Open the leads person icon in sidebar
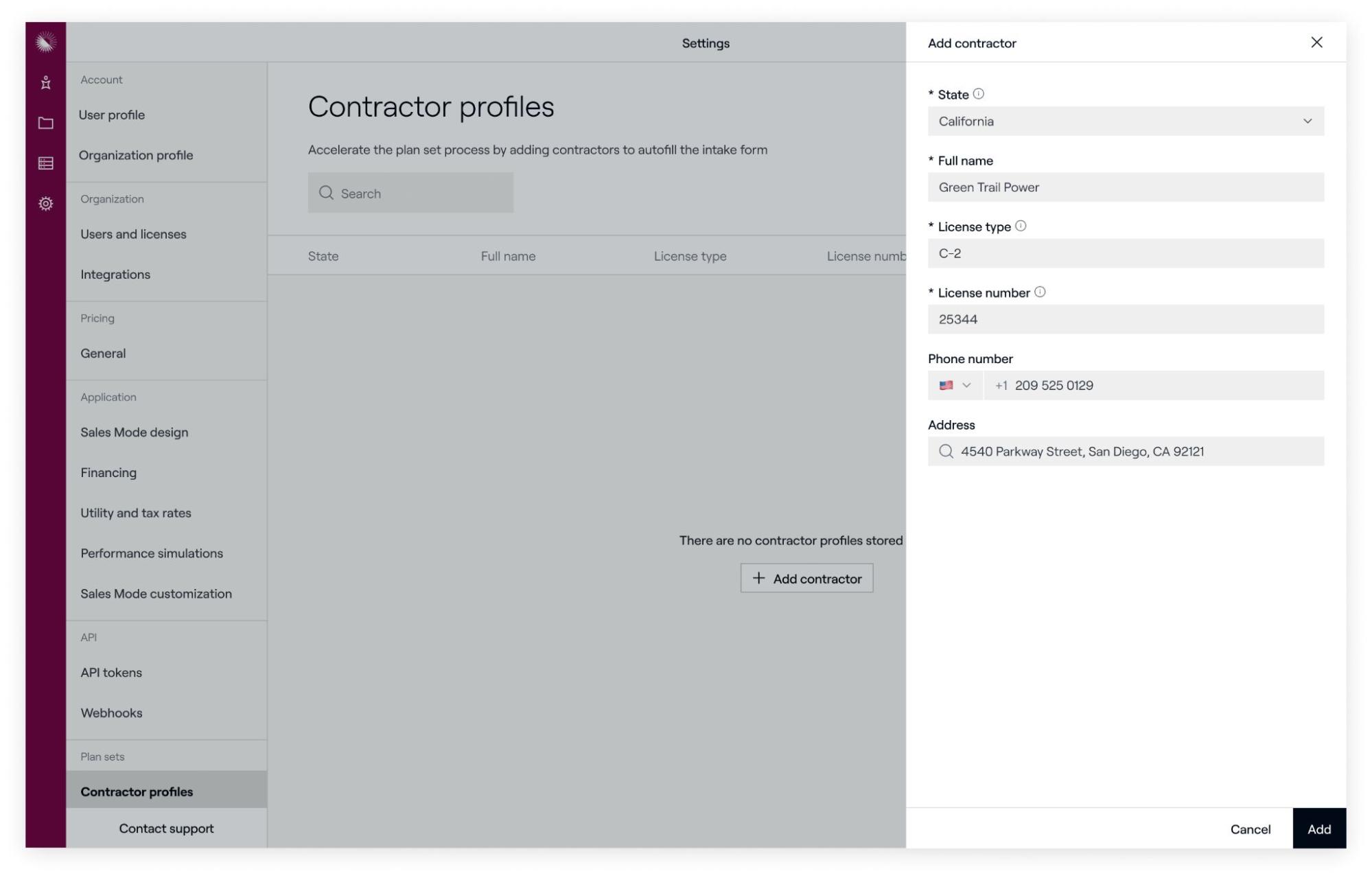Image resolution: width=1372 pixels, height=878 pixels. point(45,83)
